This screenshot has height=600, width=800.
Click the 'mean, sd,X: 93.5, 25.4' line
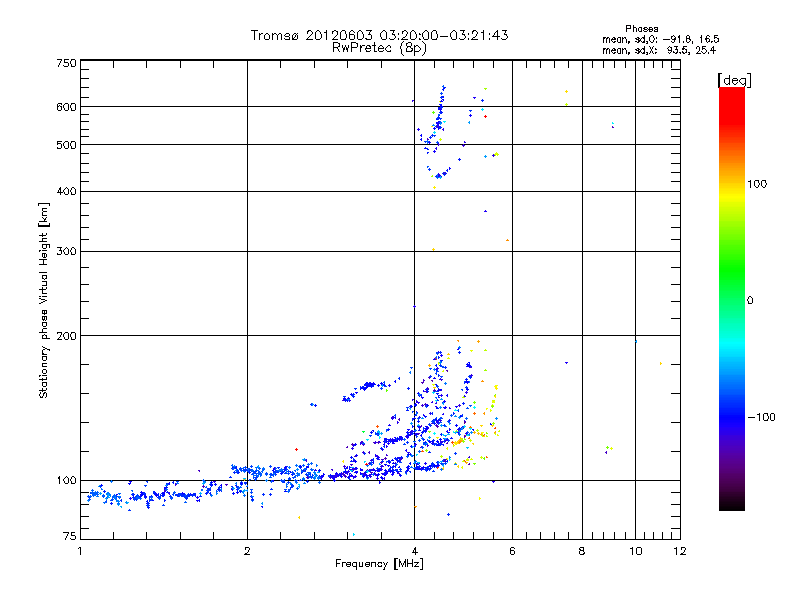659,51
